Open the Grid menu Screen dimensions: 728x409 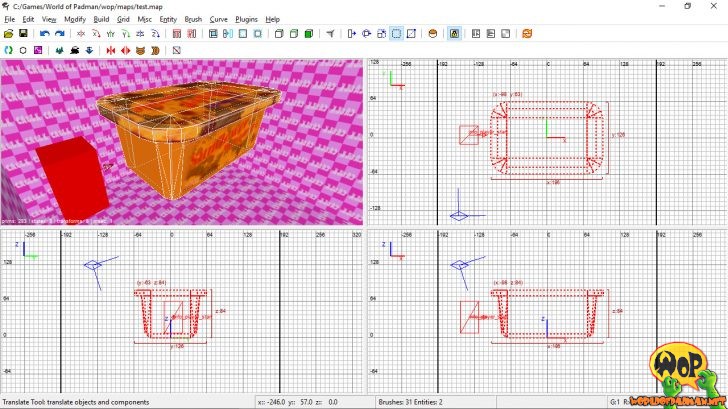click(x=123, y=19)
